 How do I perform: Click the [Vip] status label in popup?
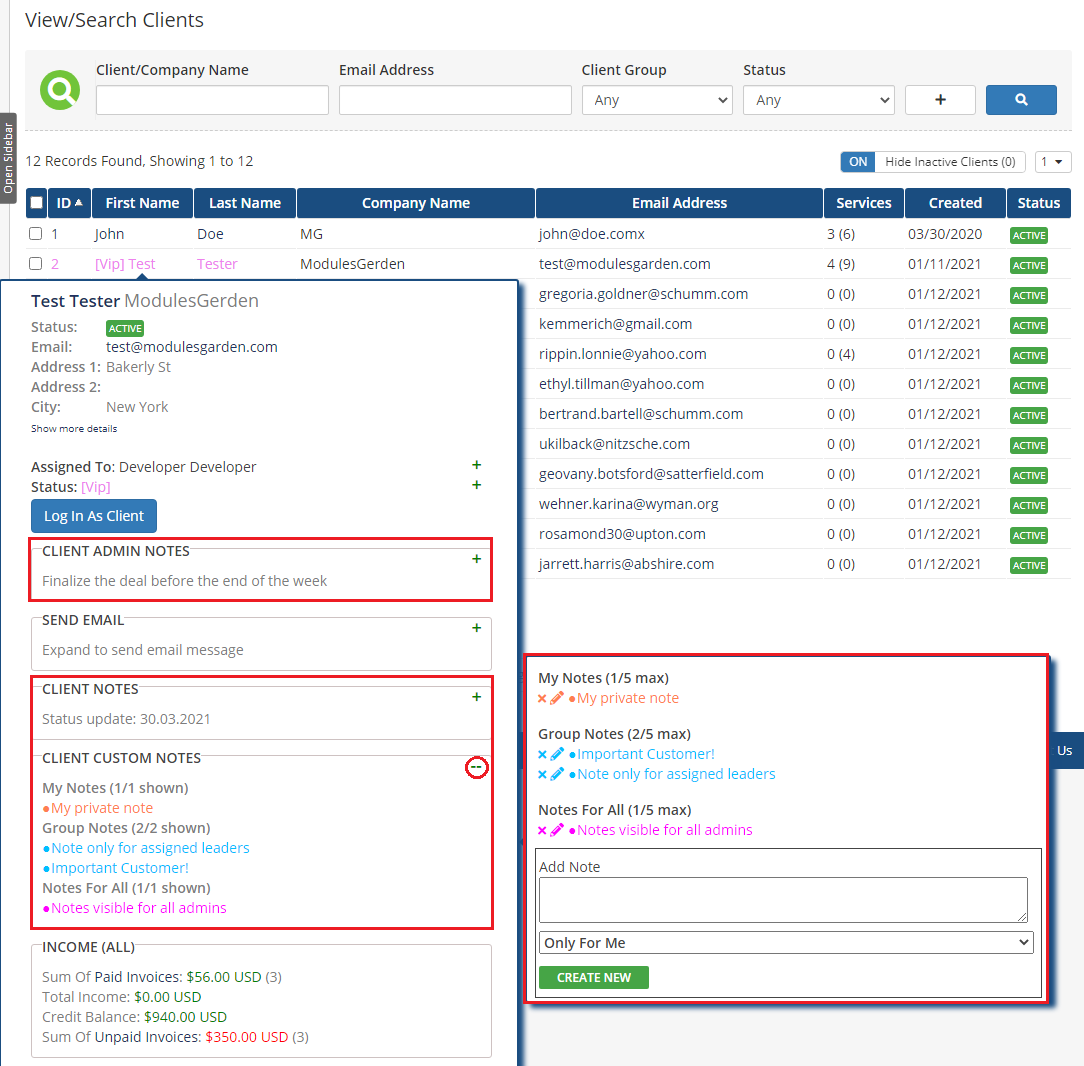95,487
